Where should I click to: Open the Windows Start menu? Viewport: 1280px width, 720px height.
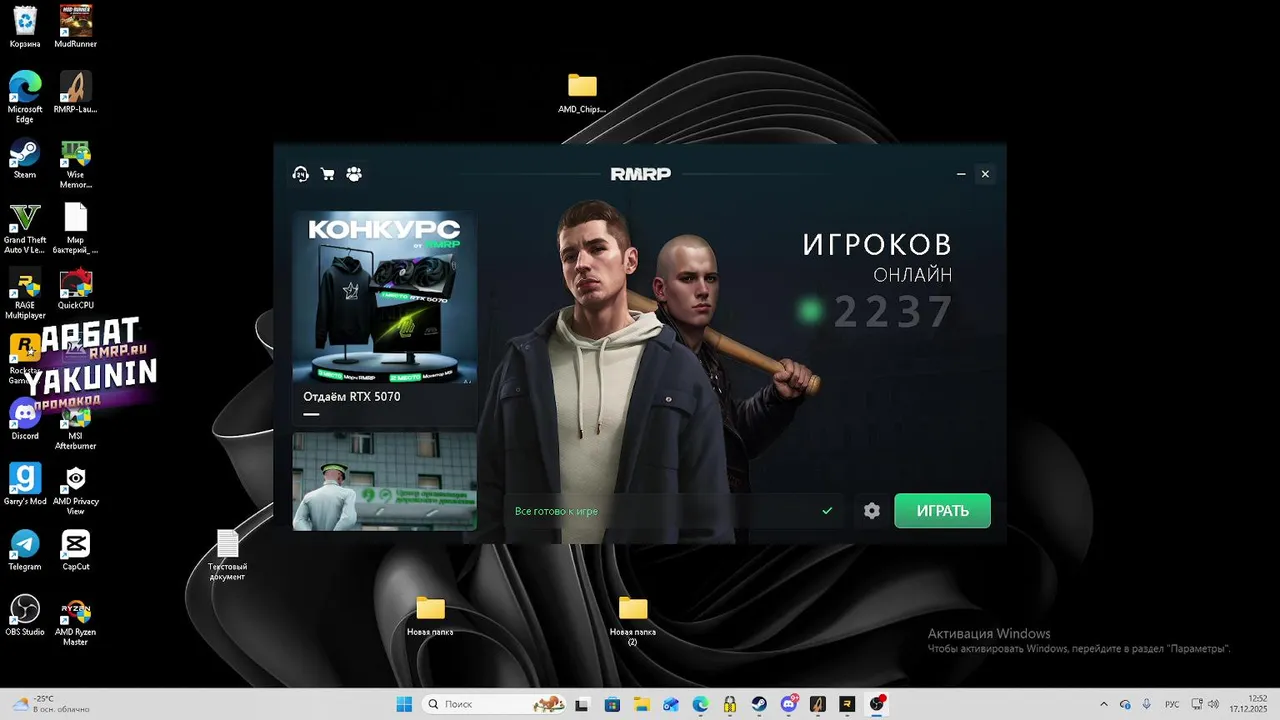[404, 704]
